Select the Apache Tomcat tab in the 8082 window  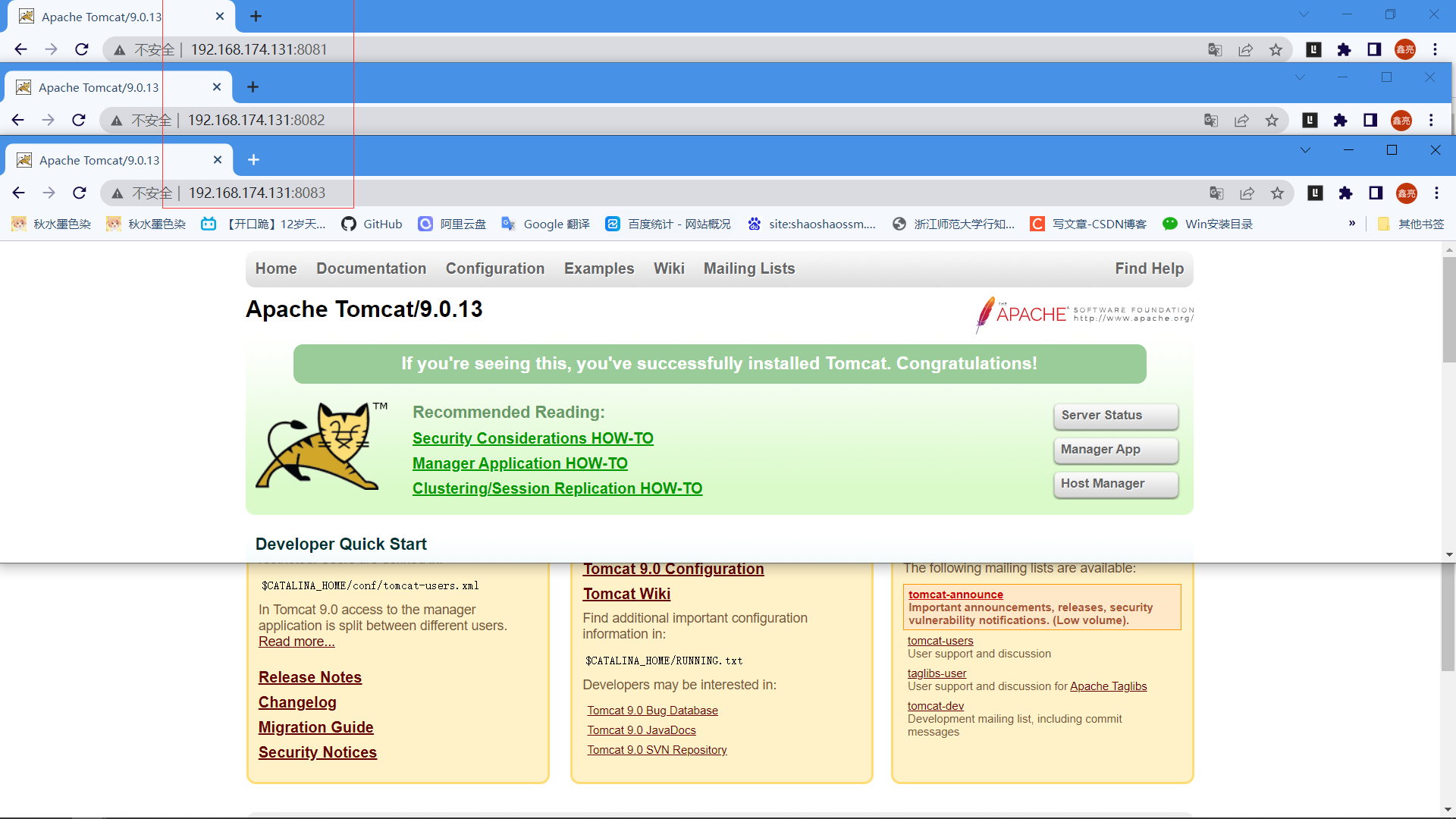click(x=99, y=87)
